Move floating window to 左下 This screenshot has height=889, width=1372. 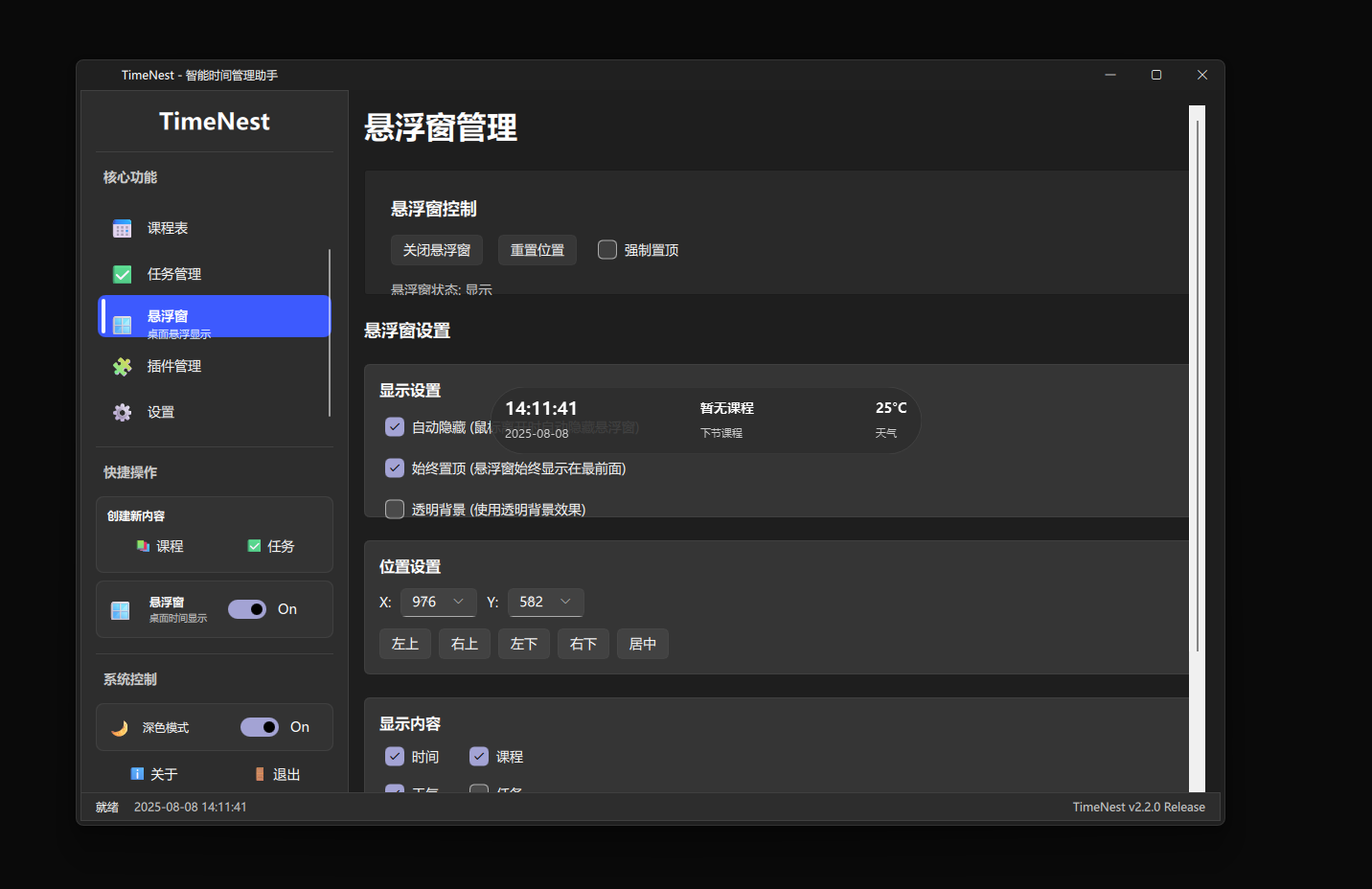[524, 644]
